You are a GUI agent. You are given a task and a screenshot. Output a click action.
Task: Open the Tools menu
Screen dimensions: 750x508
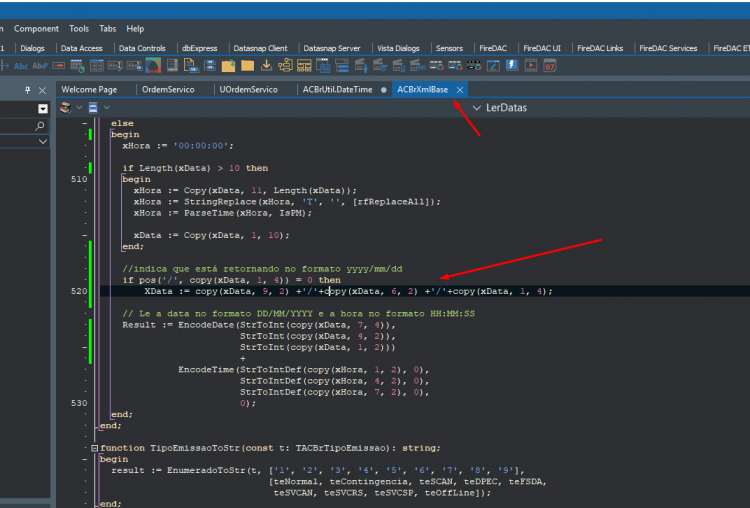click(x=79, y=29)
